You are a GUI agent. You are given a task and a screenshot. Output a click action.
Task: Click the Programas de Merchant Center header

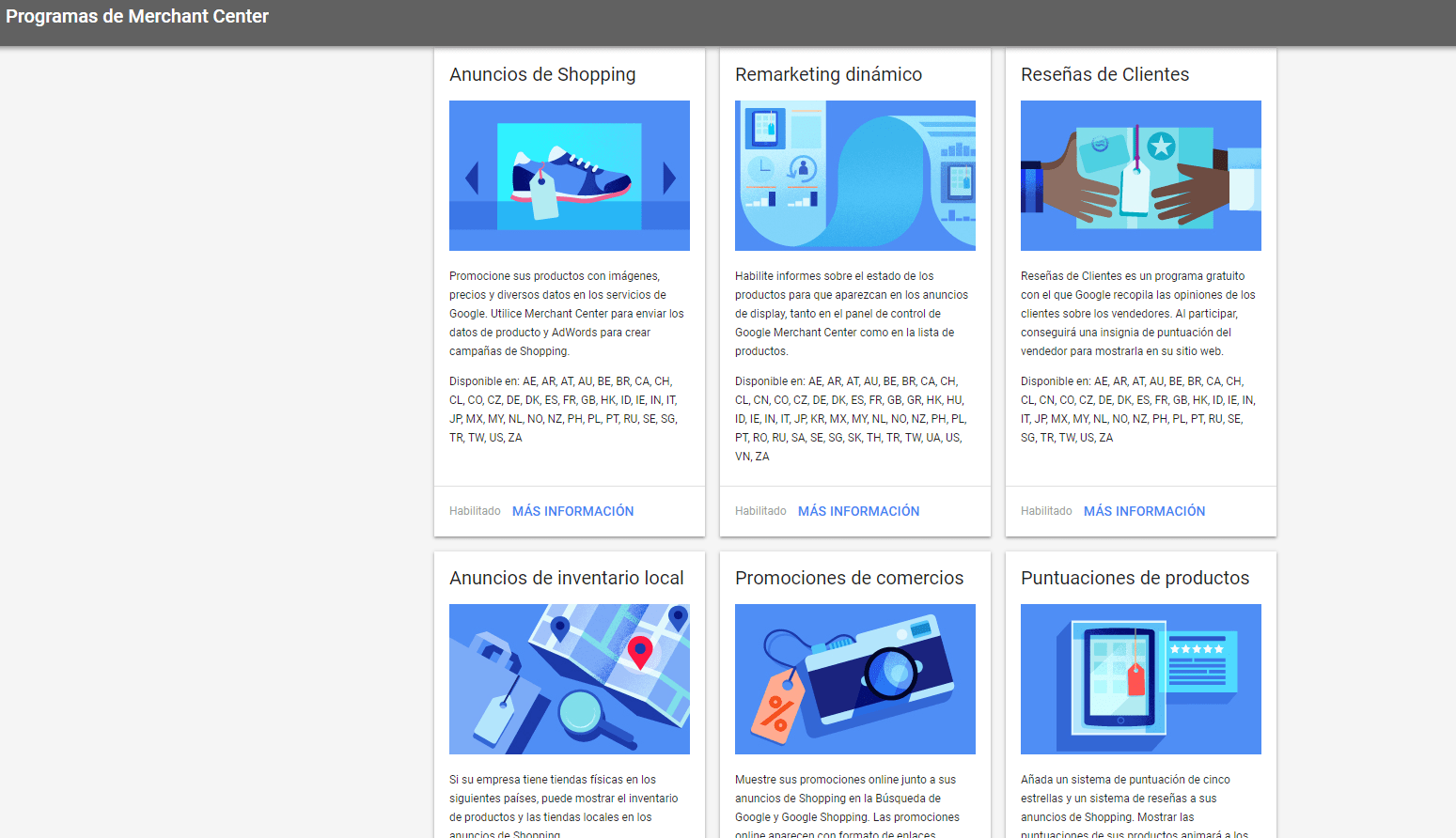point(137,16)
